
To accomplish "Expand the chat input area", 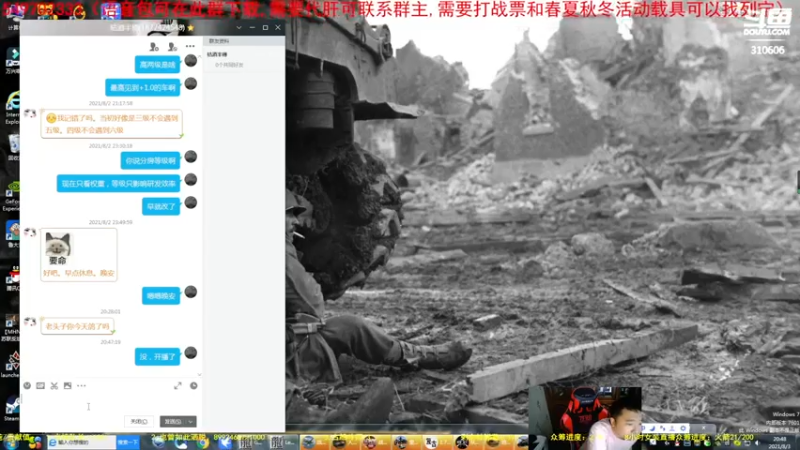I will 178,386.
